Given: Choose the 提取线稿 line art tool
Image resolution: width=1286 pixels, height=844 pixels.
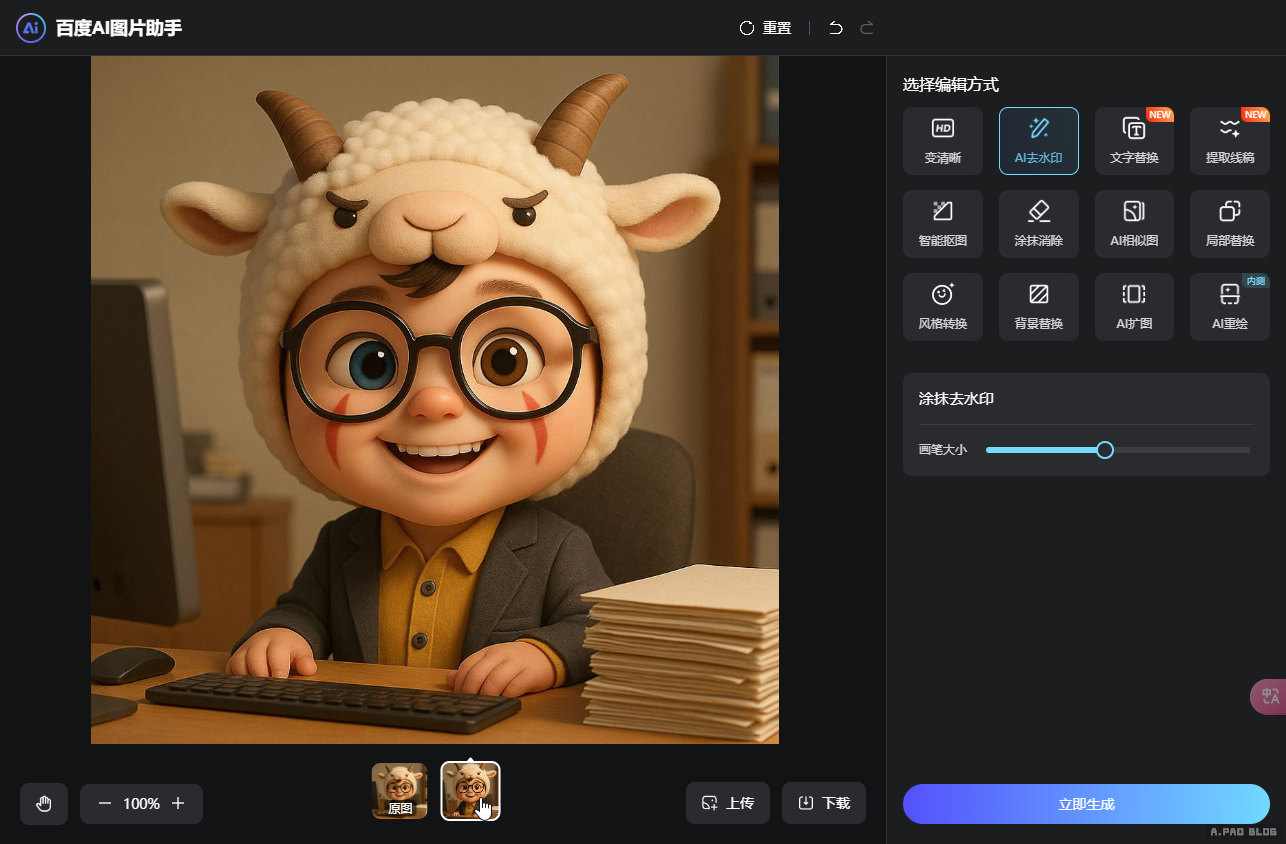Looking at the screenshot, I should (1229, 141).
